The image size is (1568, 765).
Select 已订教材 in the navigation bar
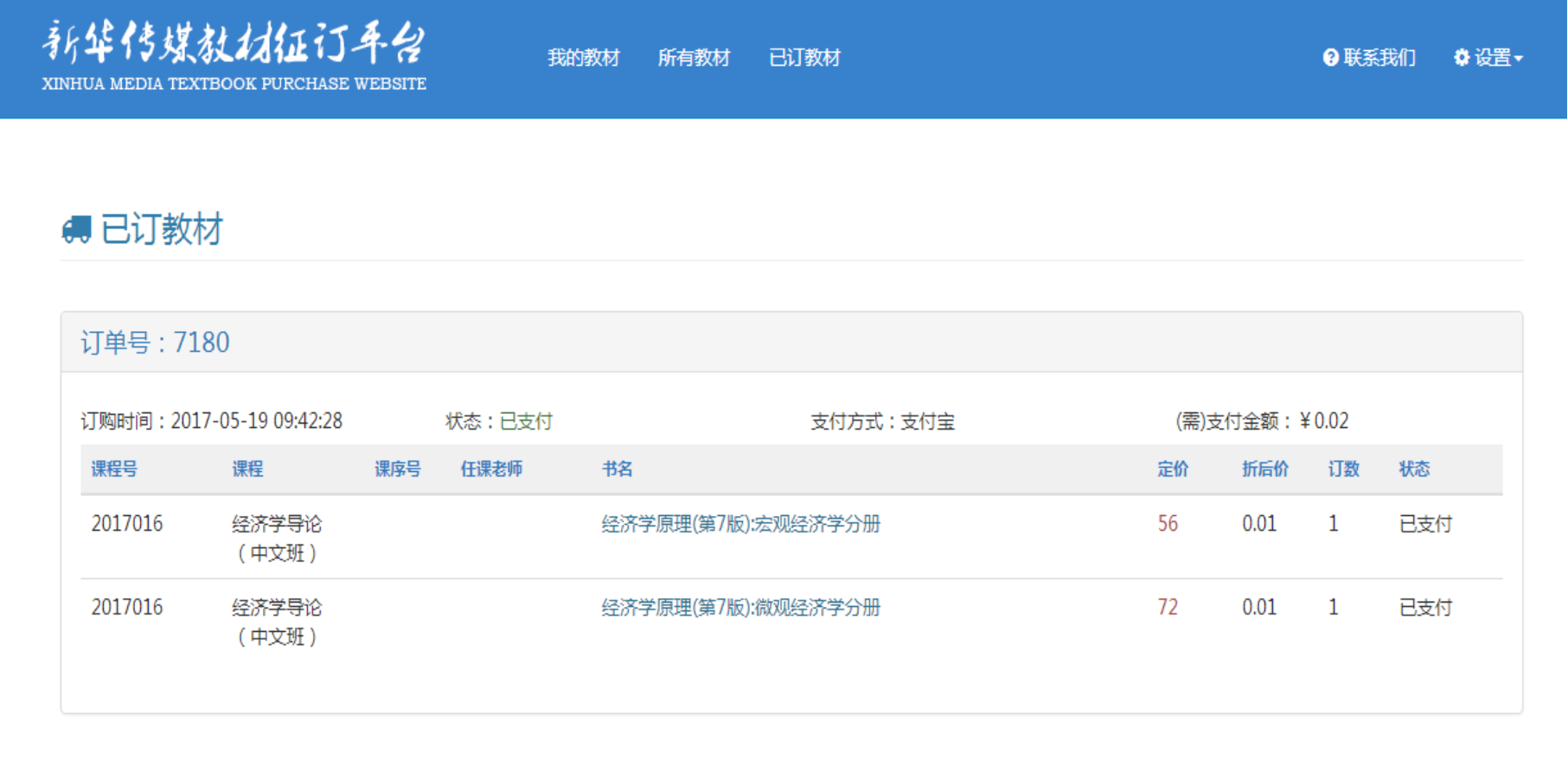(804, 58)
